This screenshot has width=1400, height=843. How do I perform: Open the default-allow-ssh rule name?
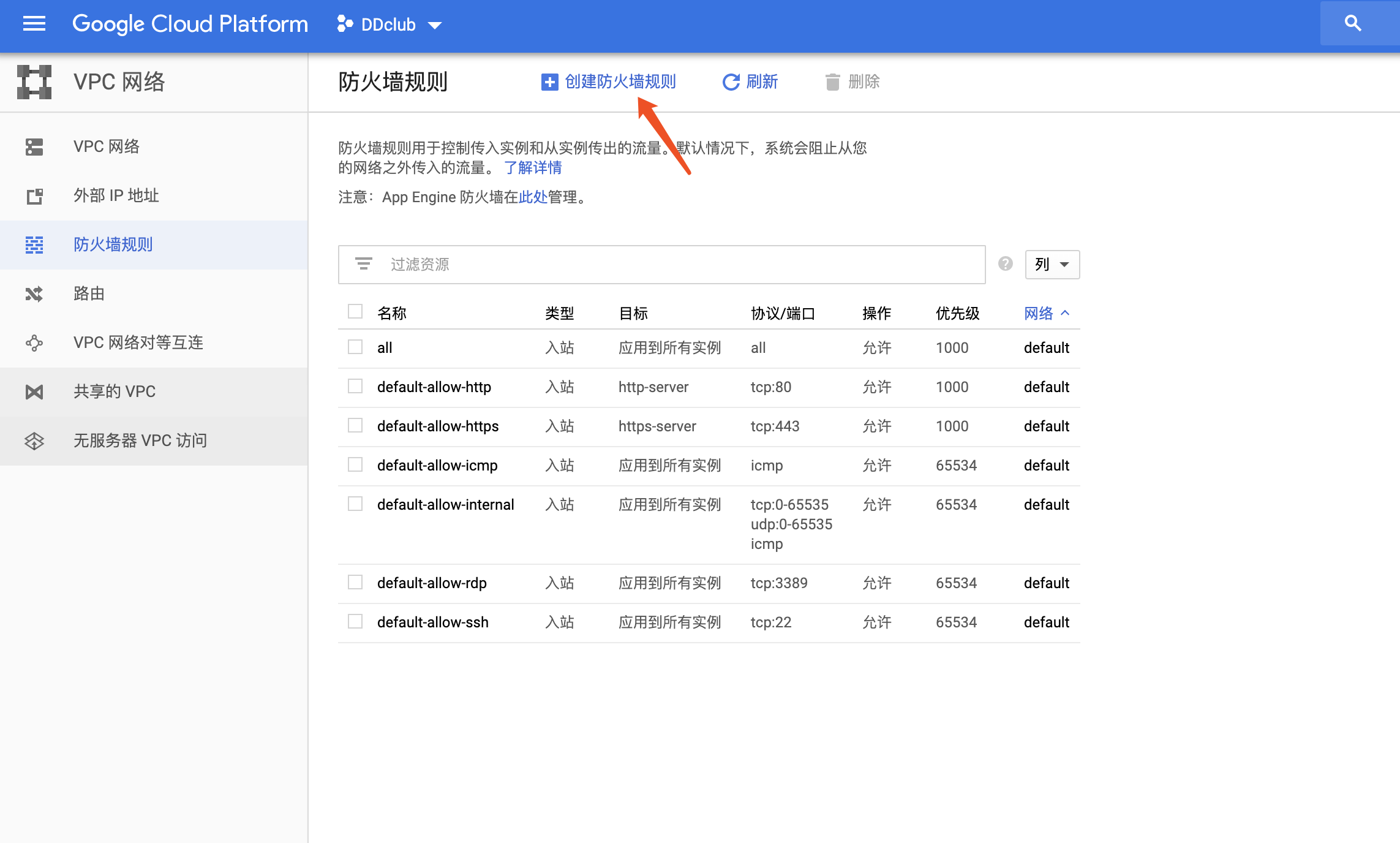pos(433,622)
